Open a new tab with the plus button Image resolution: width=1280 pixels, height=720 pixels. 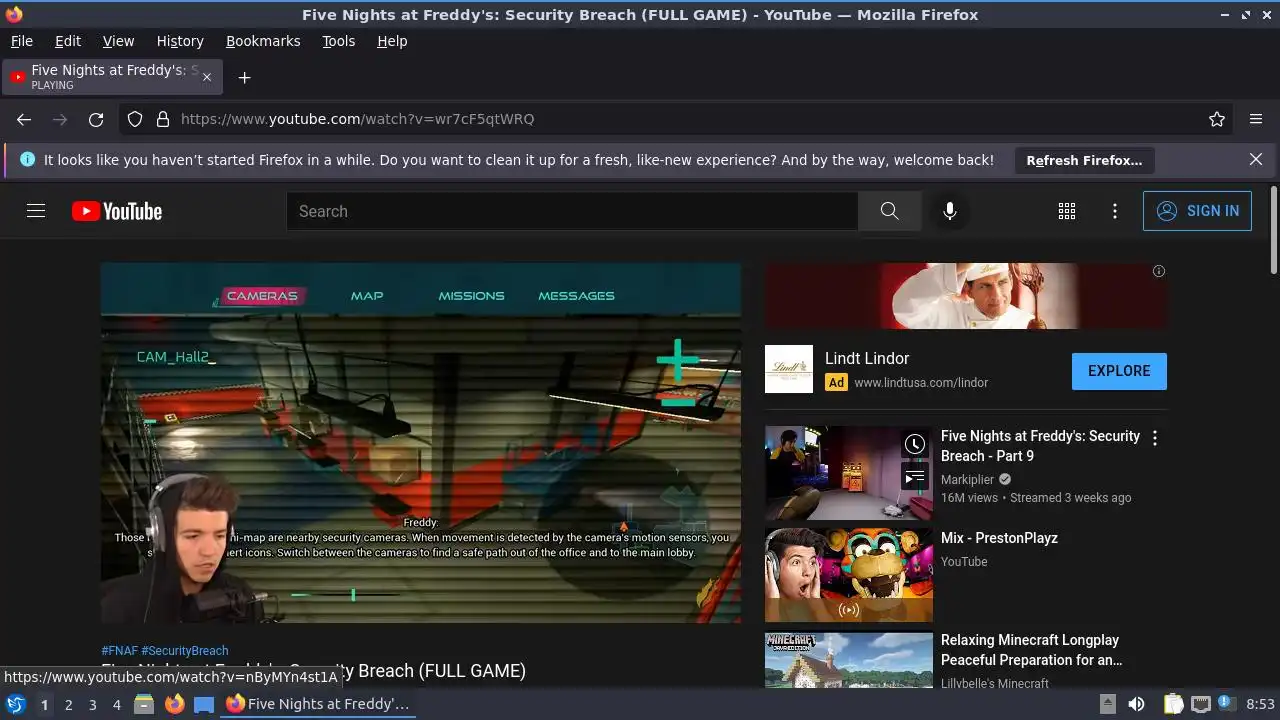(x=244, y=77)
